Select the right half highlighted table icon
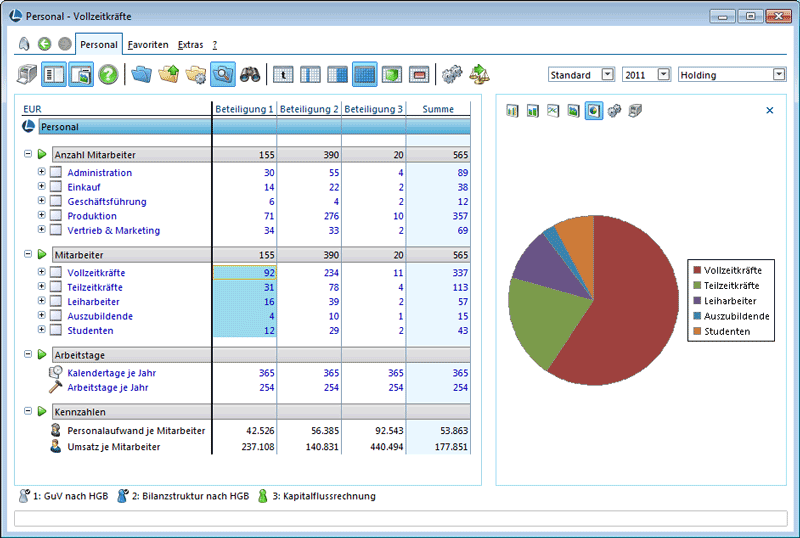 pos(337,75)
